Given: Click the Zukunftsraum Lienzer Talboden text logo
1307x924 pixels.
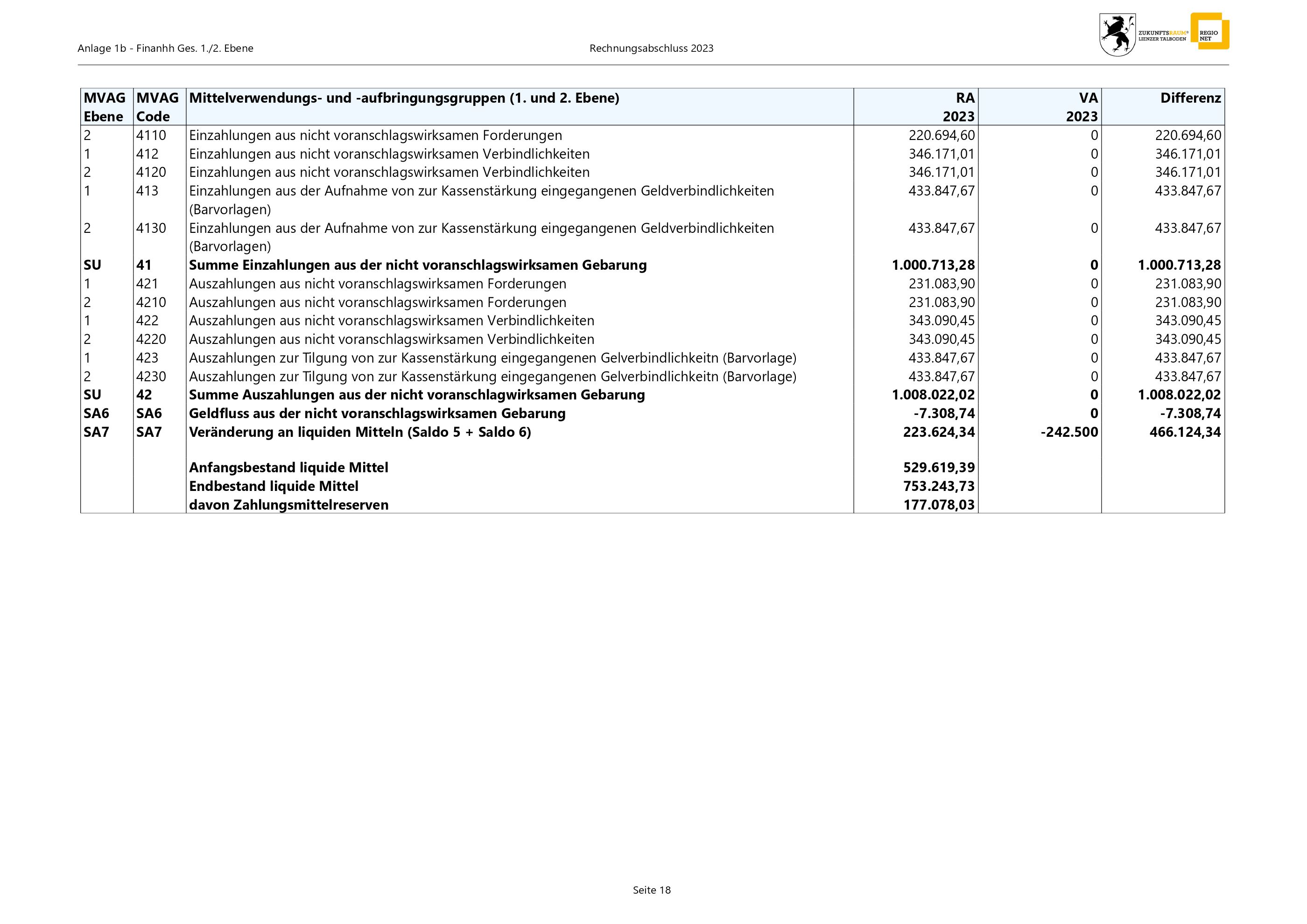Looking at the screenshot, I should [x=1162, y=35].
